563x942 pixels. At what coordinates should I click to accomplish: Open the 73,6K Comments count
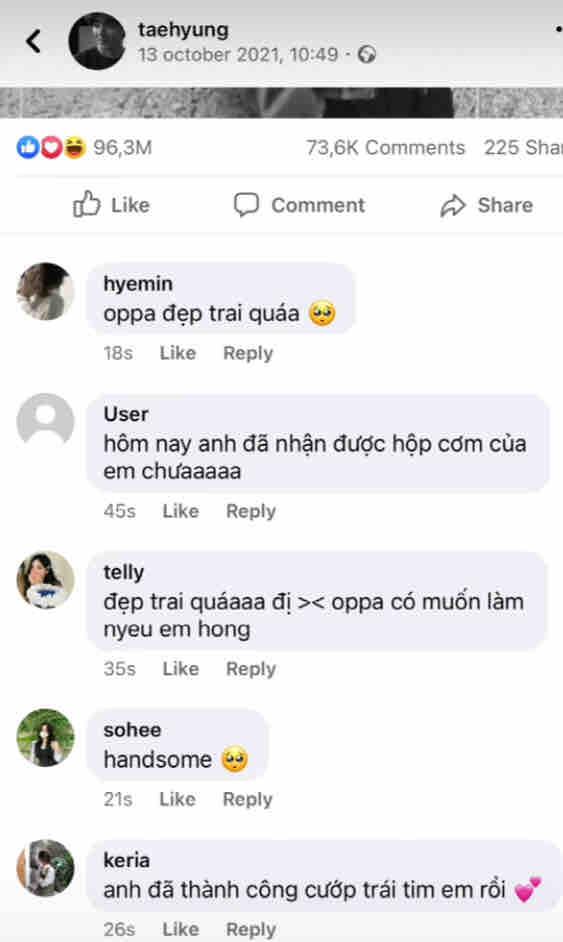coord(385,148)
